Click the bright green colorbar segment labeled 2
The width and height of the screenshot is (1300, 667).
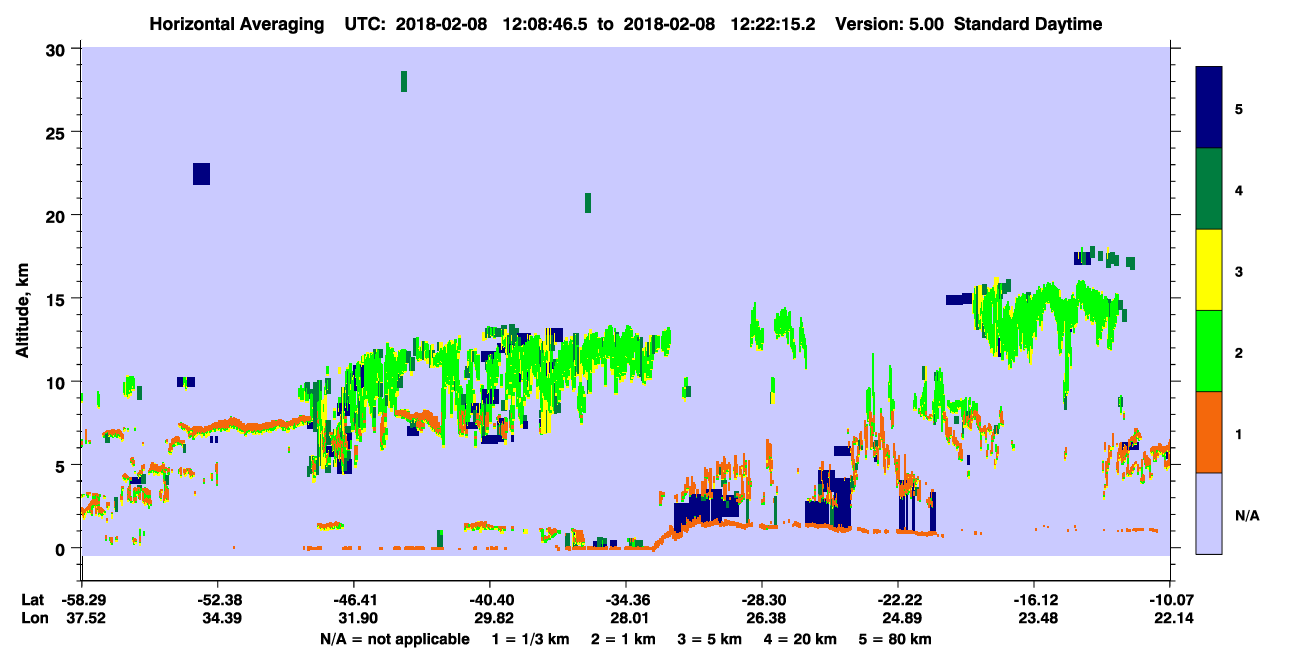pos(1209,350)
